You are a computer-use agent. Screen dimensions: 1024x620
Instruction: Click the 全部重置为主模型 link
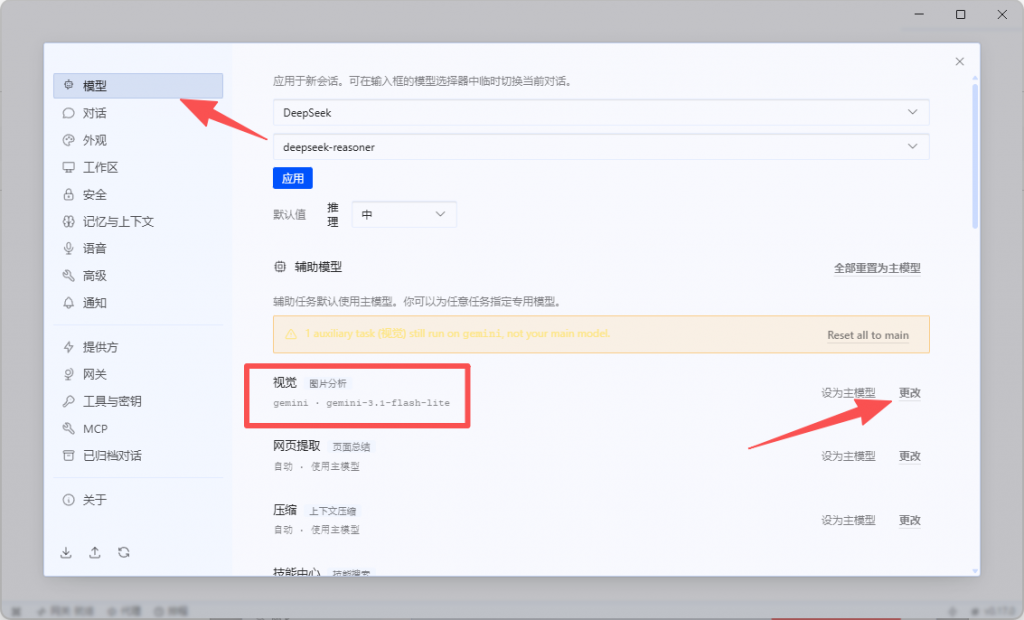(x=877, y=268)
